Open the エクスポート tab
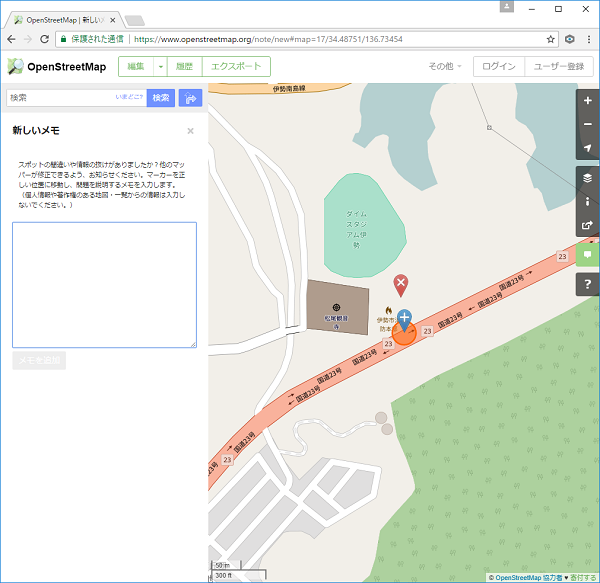Viewport: 600px width, 583px height. coord(236,67)
